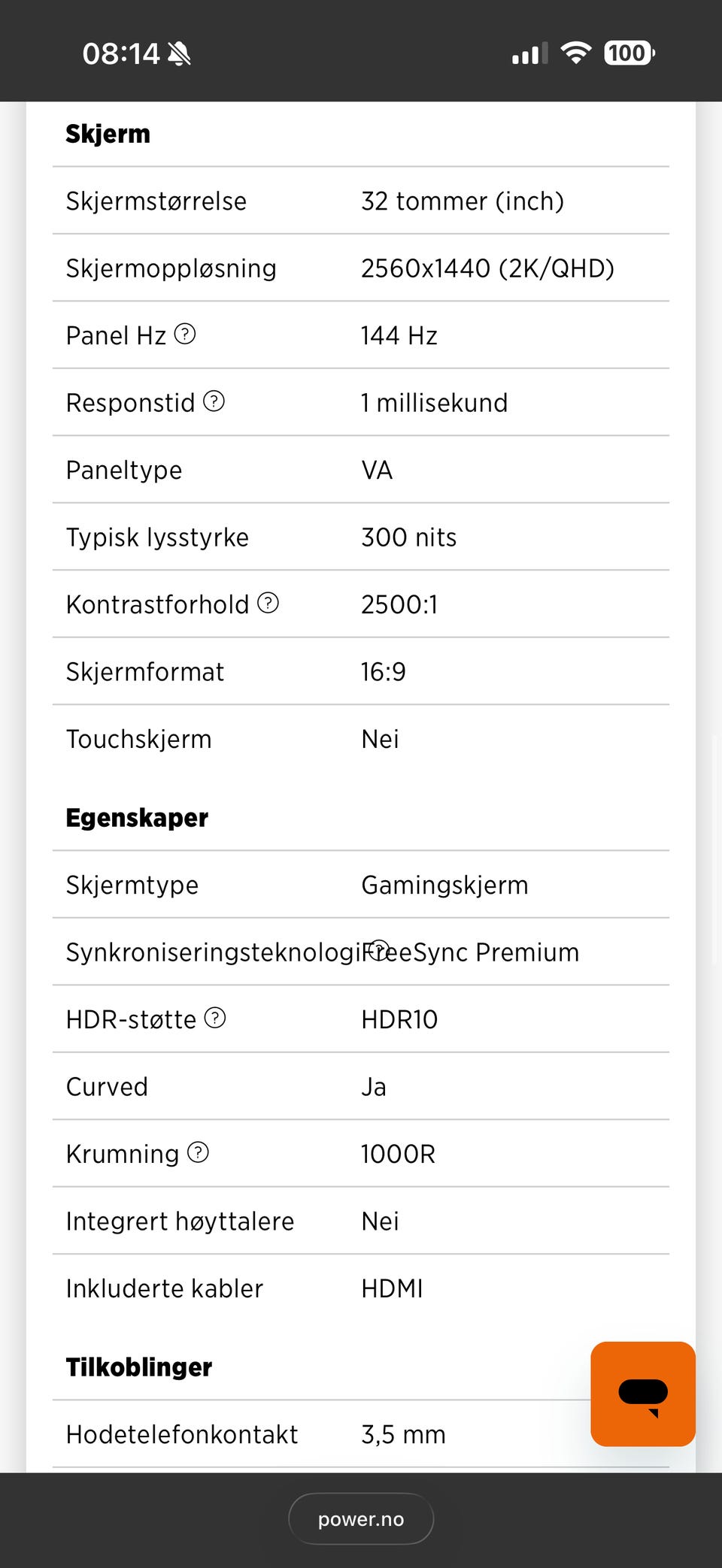Tap the power.no address pill
722x1568 pixels.
(361, 1519)
